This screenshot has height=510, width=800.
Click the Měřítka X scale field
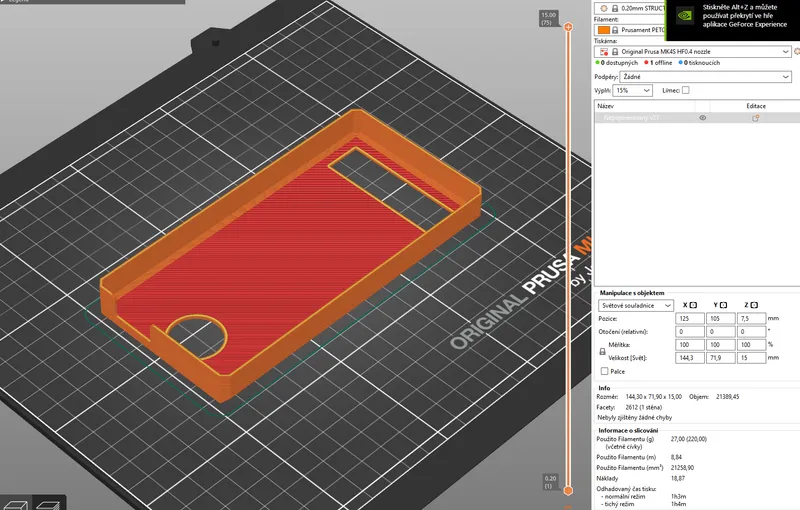coord(690,345)
